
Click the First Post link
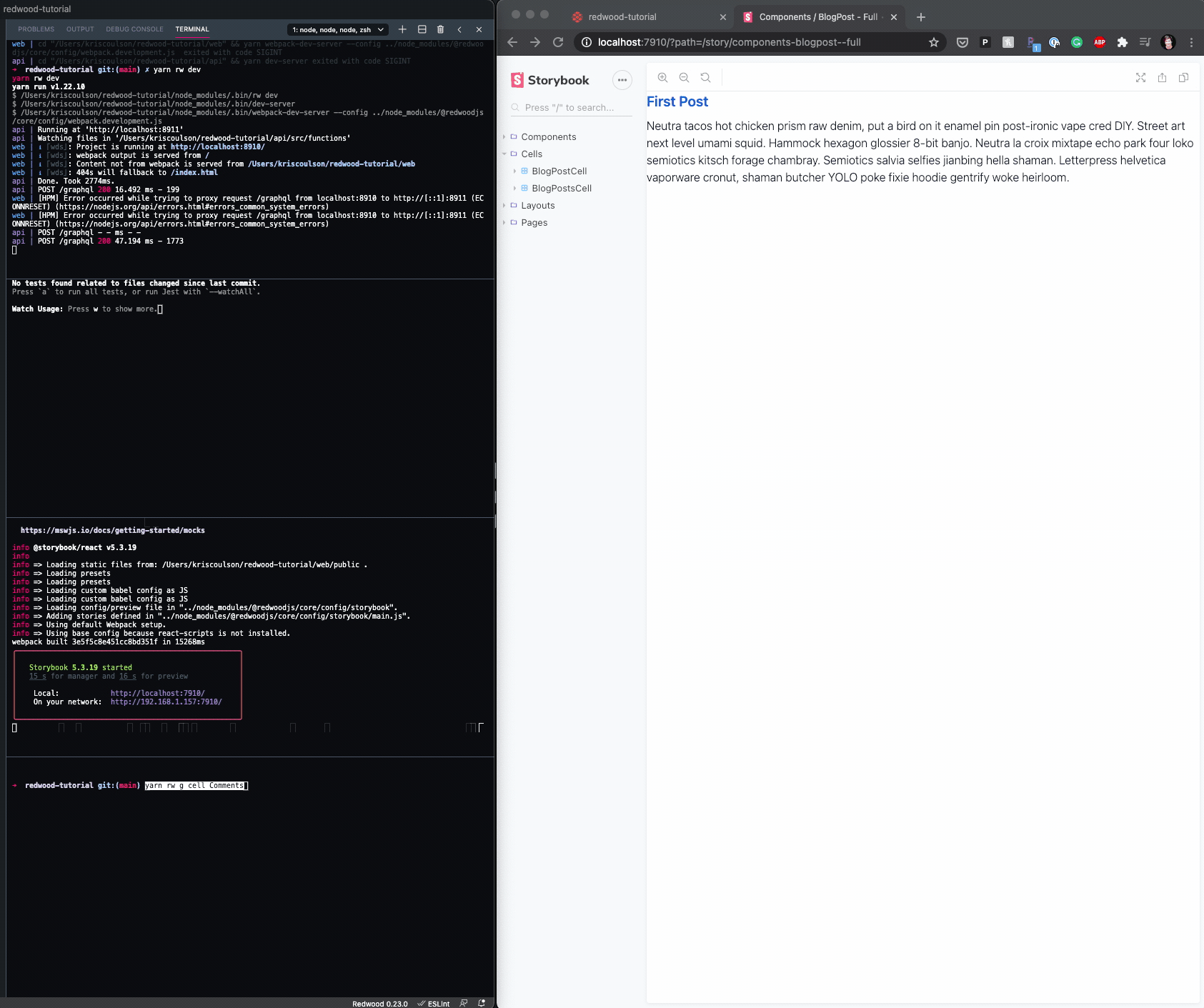tap(677, 101)
